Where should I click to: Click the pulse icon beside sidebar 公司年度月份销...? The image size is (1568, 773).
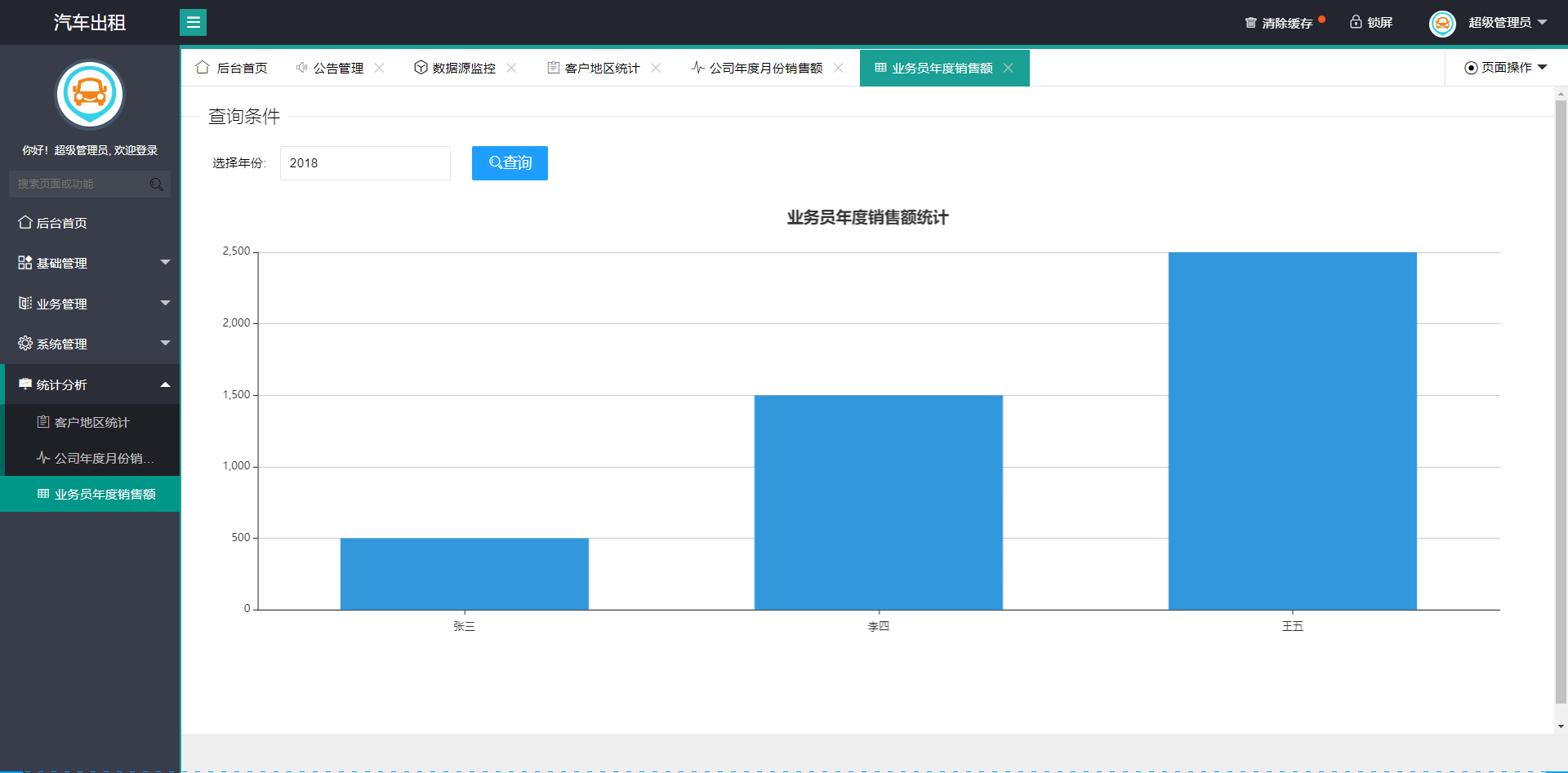43,457
